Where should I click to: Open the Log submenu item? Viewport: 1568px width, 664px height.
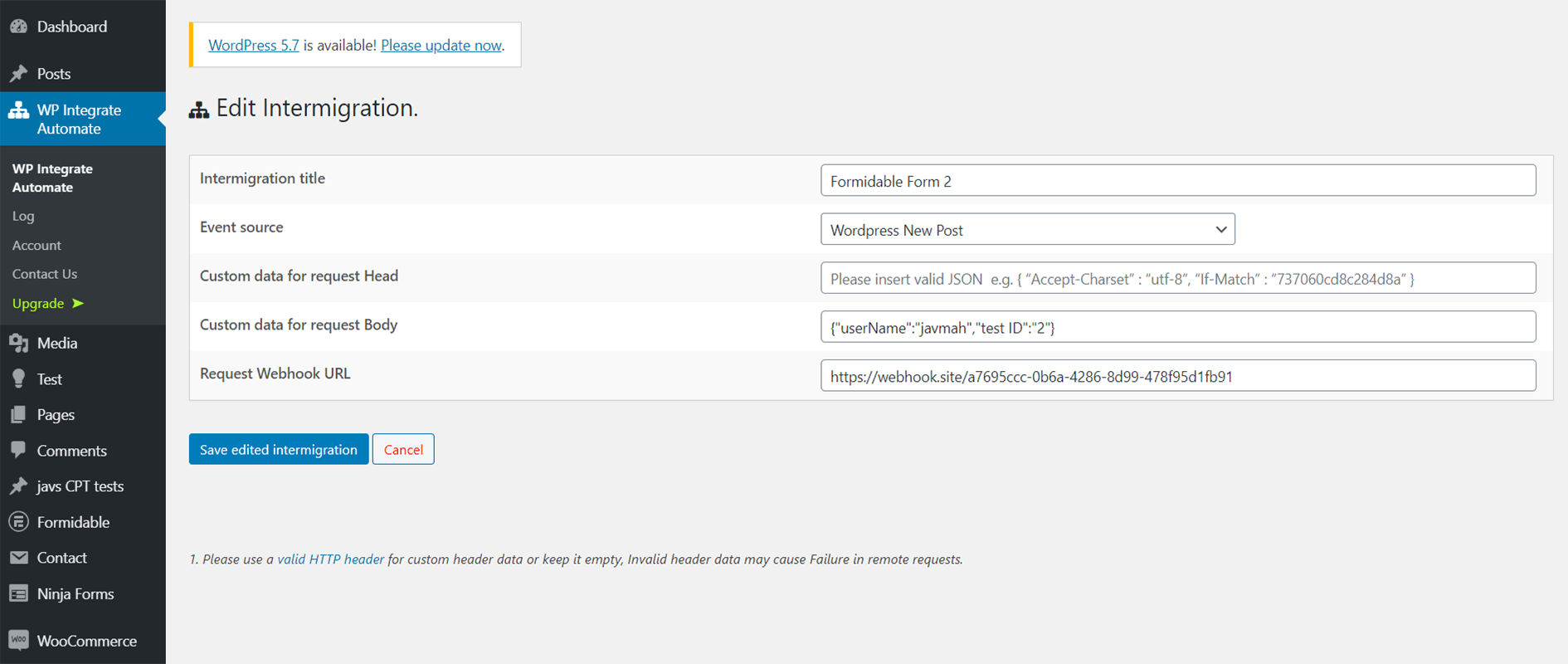click(x=23, y=216)
